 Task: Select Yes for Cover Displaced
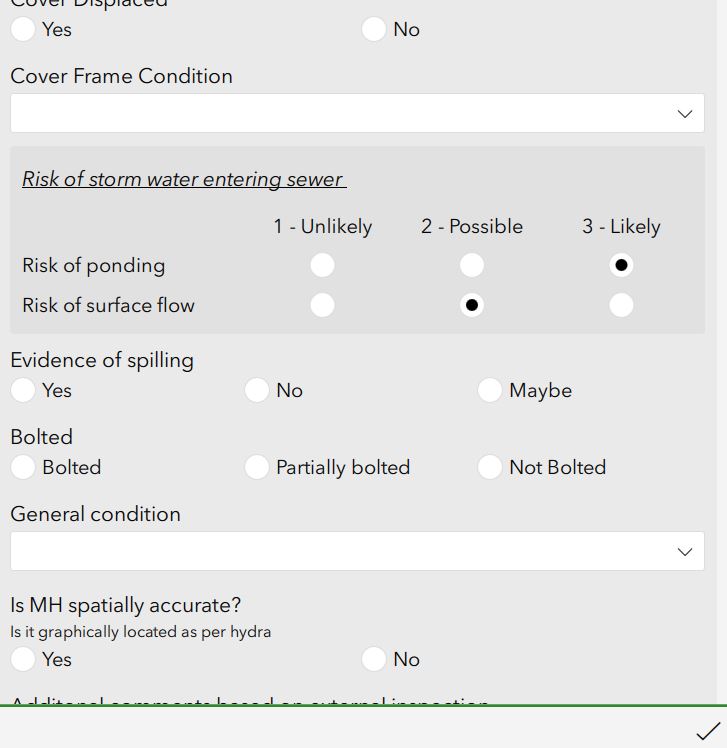click(23, 29)
